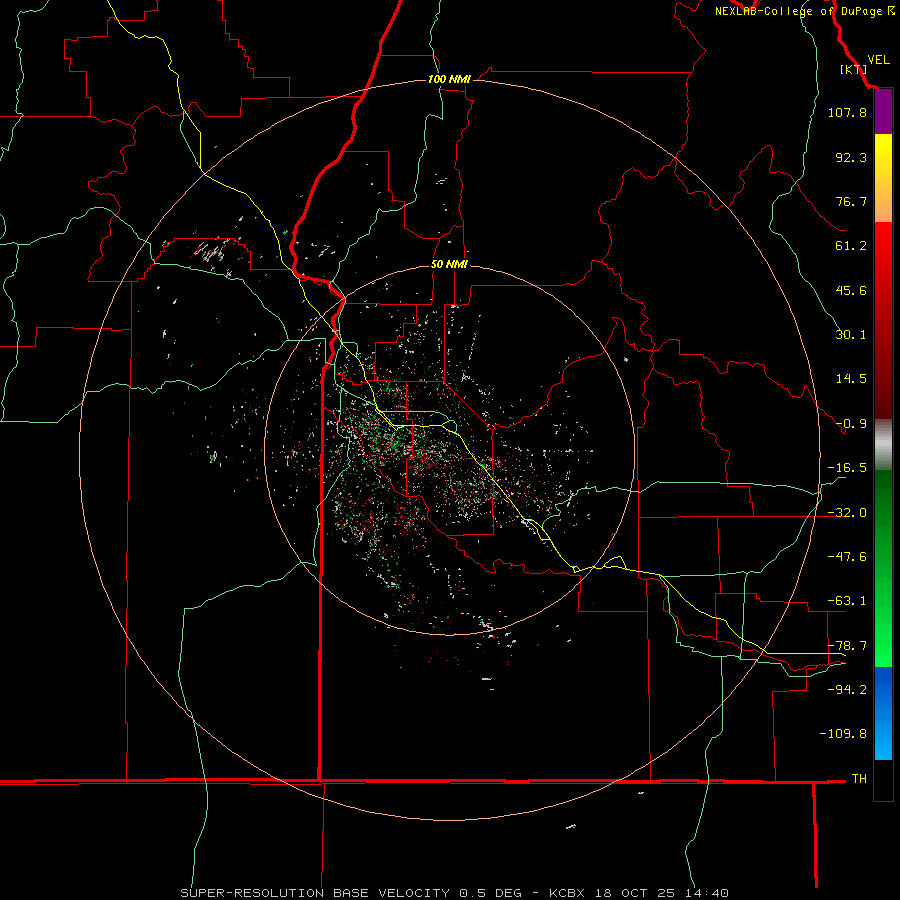
Task: Click the 14.5 velocity scale value
Action: click(x=851, y=379)
